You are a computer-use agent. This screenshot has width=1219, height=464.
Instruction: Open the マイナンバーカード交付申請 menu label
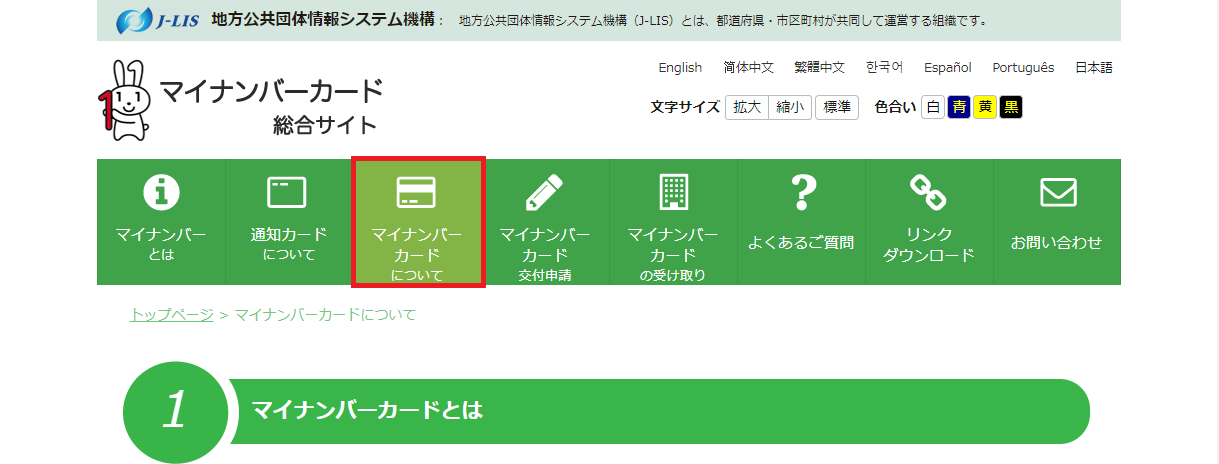(x=545, y=254)
